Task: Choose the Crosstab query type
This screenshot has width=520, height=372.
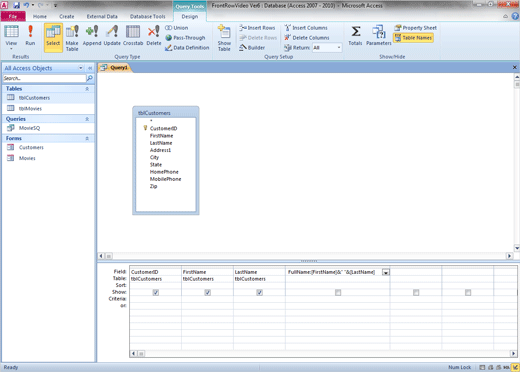Action: (133, 36)
